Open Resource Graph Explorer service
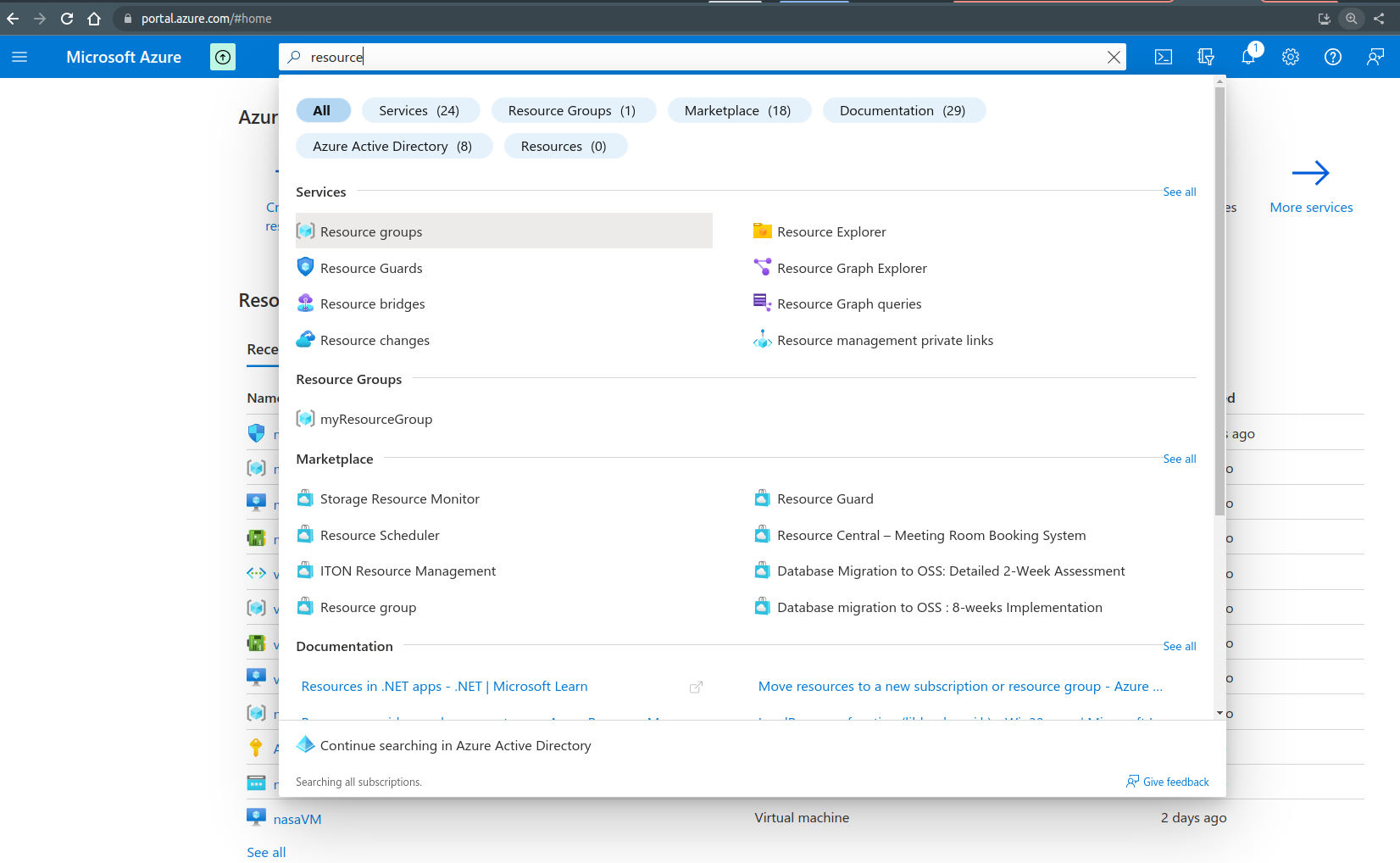 pyautogui.click(x=852, y=268)
